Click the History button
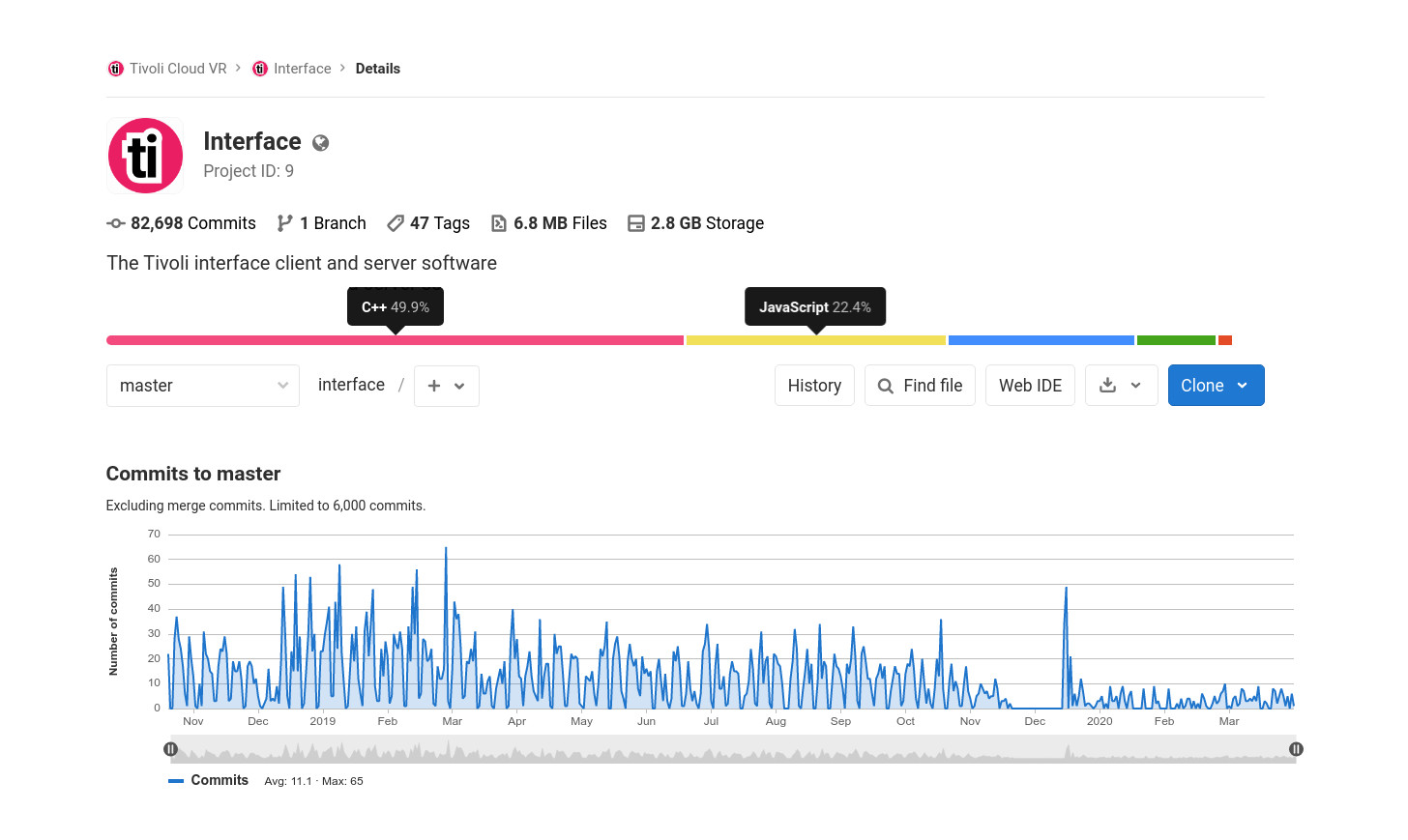The image size is (1408, 840). pos(814,386)
